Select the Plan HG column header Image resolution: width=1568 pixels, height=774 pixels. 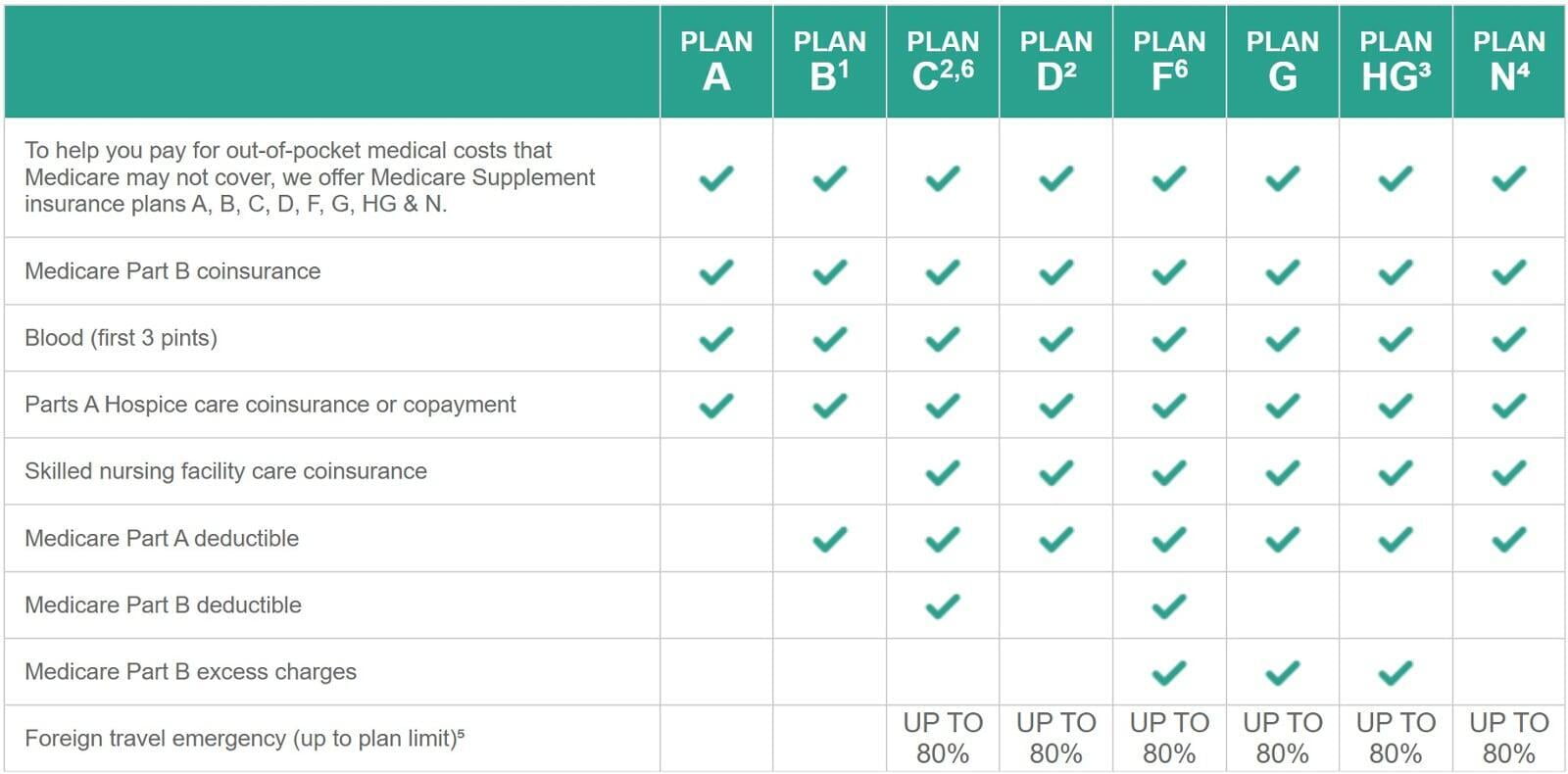[x=1396, y=61]
